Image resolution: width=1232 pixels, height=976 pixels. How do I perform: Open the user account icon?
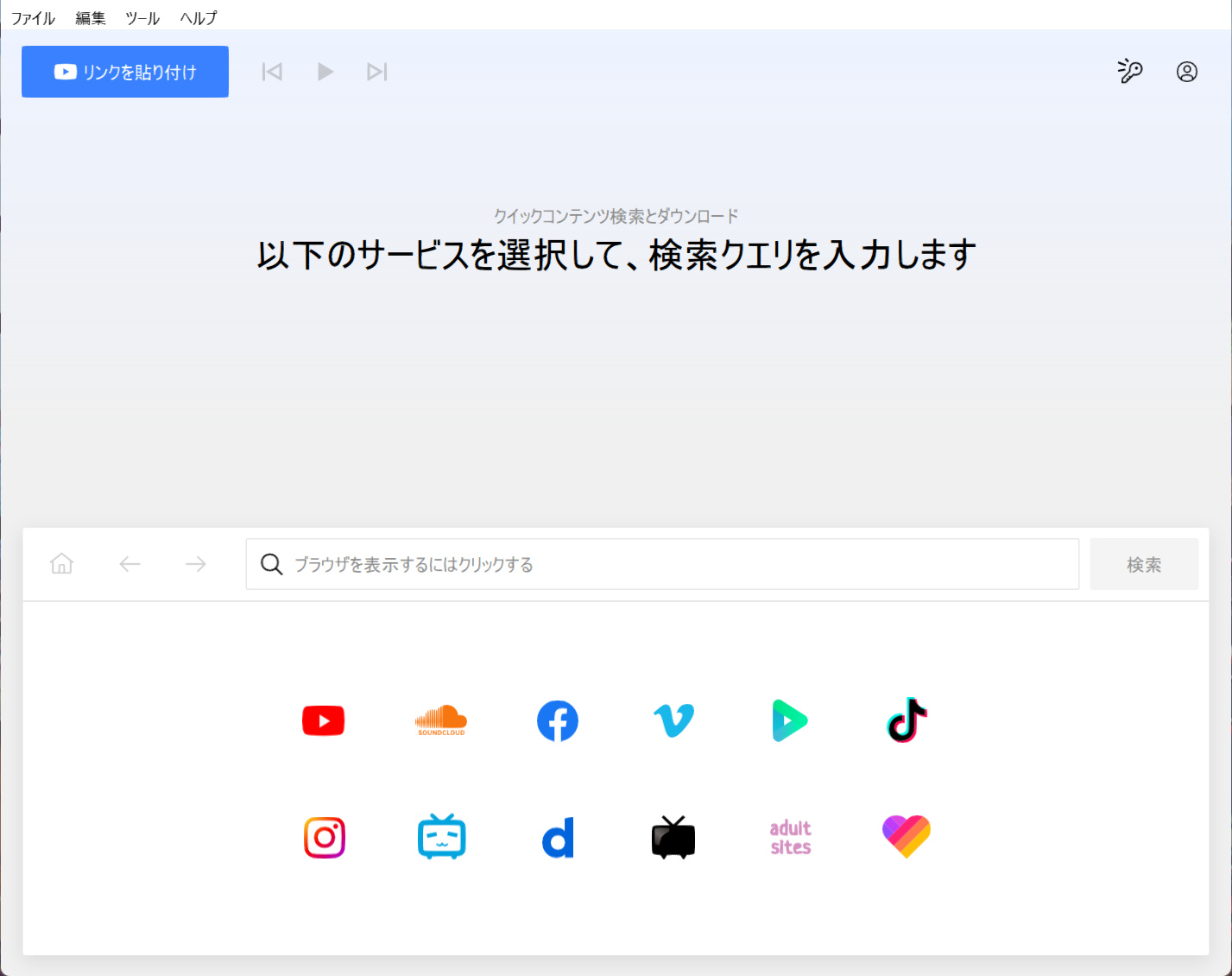point(1187,72)
